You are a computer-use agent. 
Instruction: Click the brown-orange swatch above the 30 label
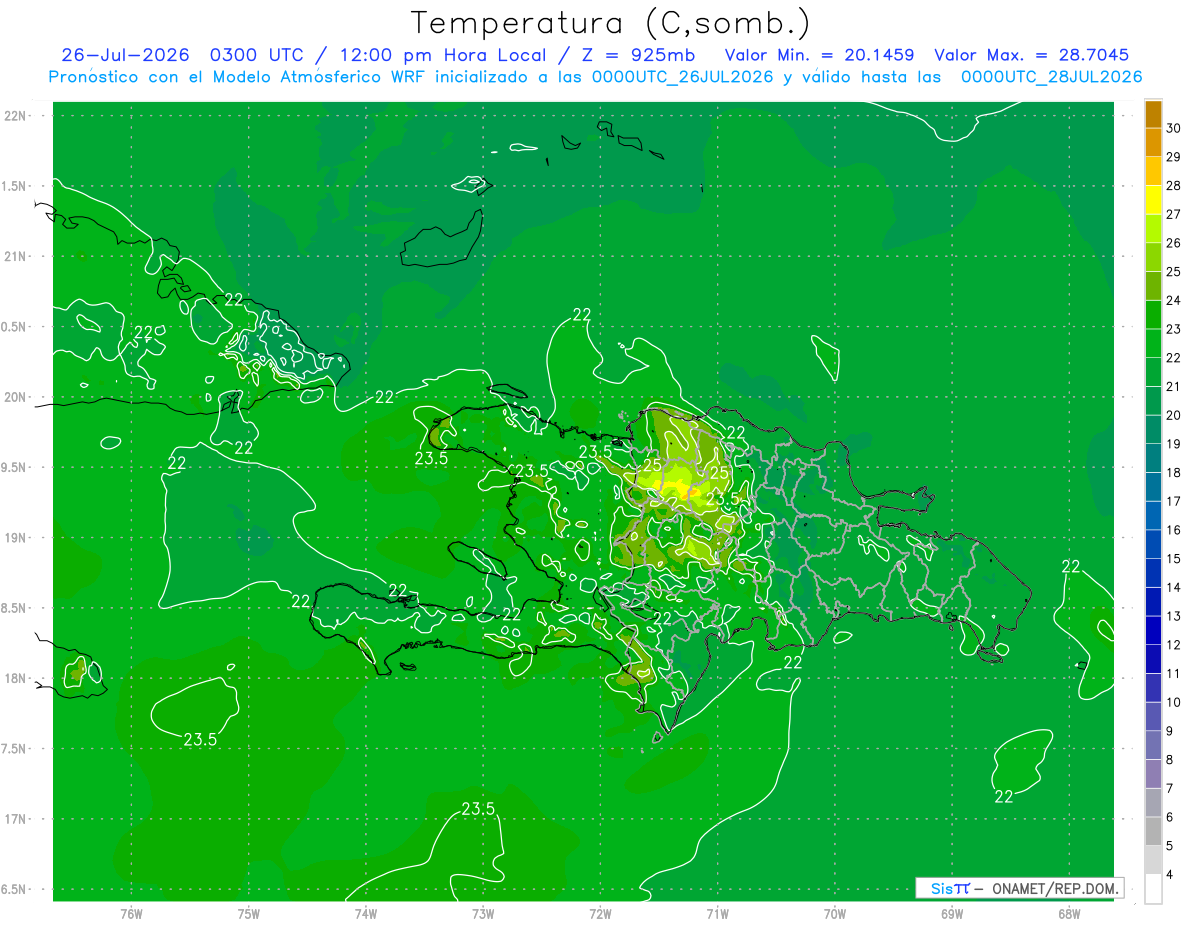[1153, 114]
